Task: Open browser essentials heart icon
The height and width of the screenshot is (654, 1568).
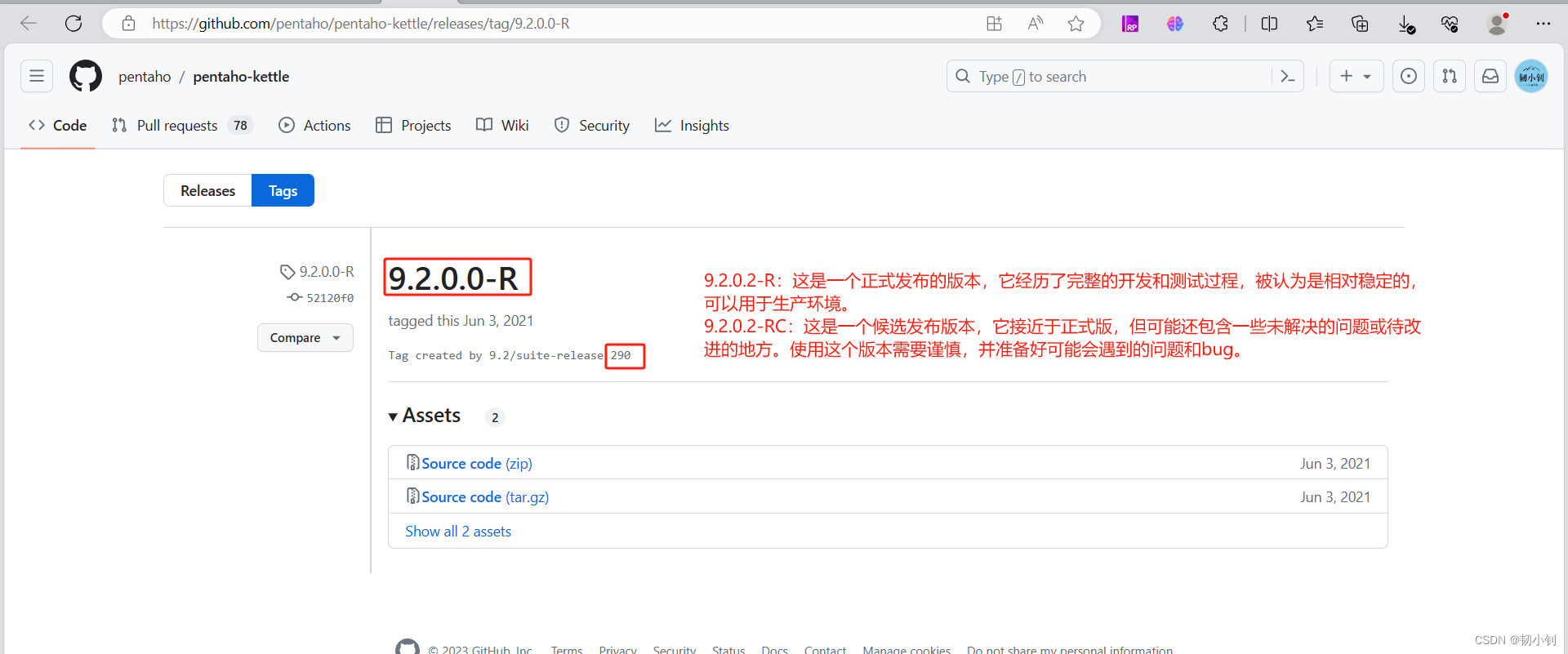Action: click(x=1450, y=24)
